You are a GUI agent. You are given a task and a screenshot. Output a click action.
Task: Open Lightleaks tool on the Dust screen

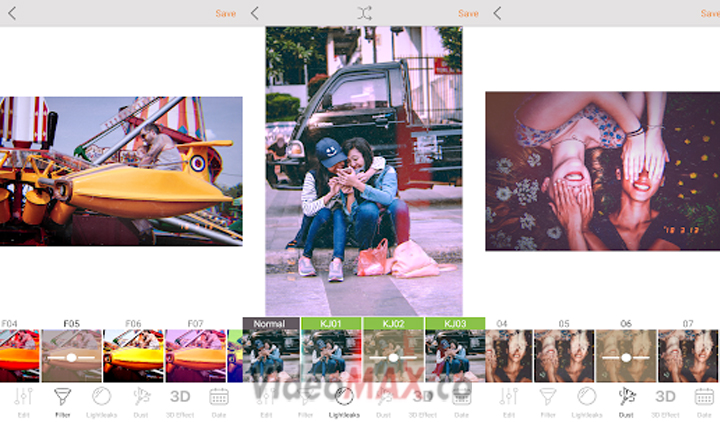tap(587, 402)
